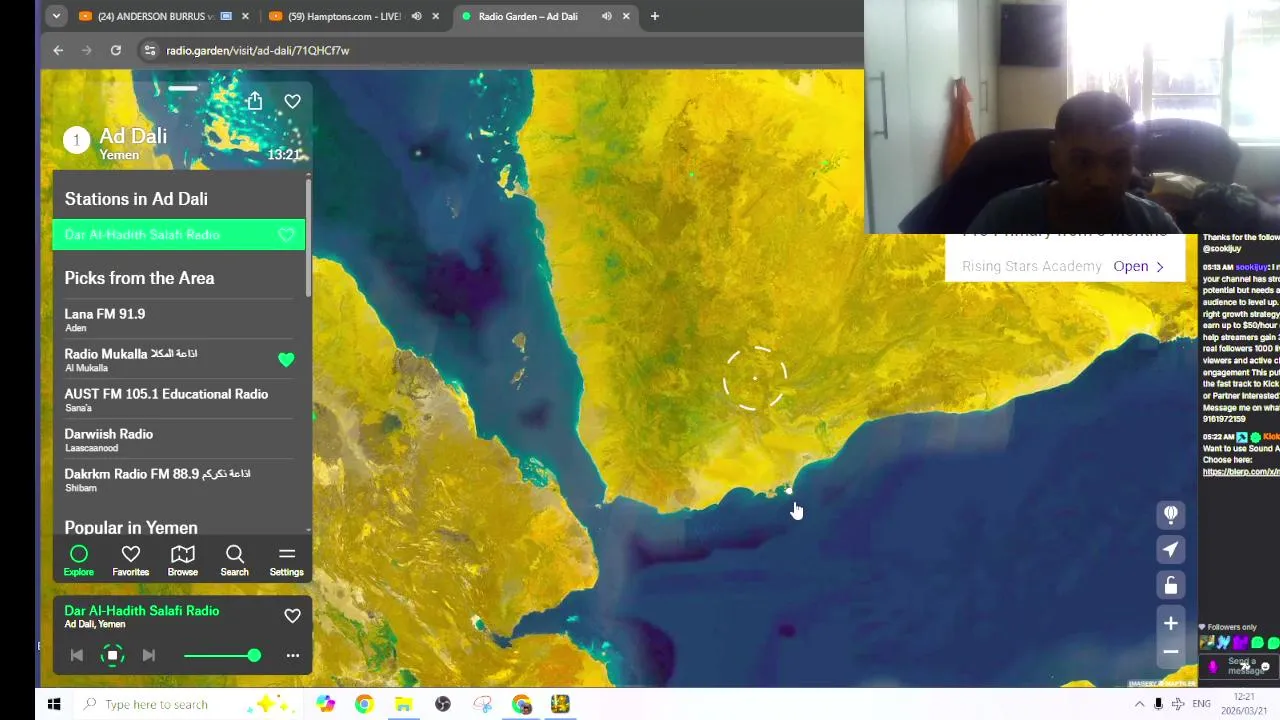The image size is (1280, 720).
Task: Skip to the previous station
Action: (x=77, y=656)
